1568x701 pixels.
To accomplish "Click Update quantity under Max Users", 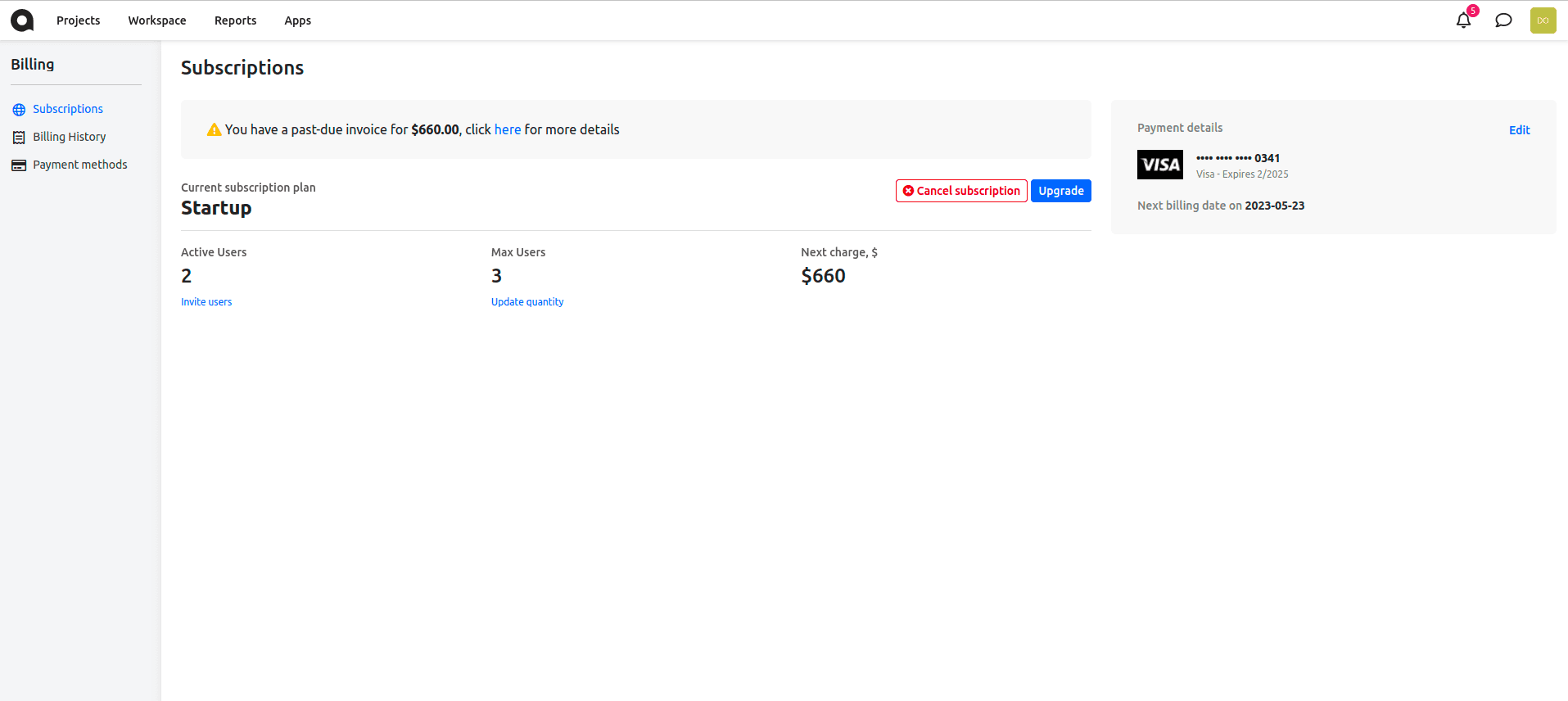I will [x=527, y=302].
